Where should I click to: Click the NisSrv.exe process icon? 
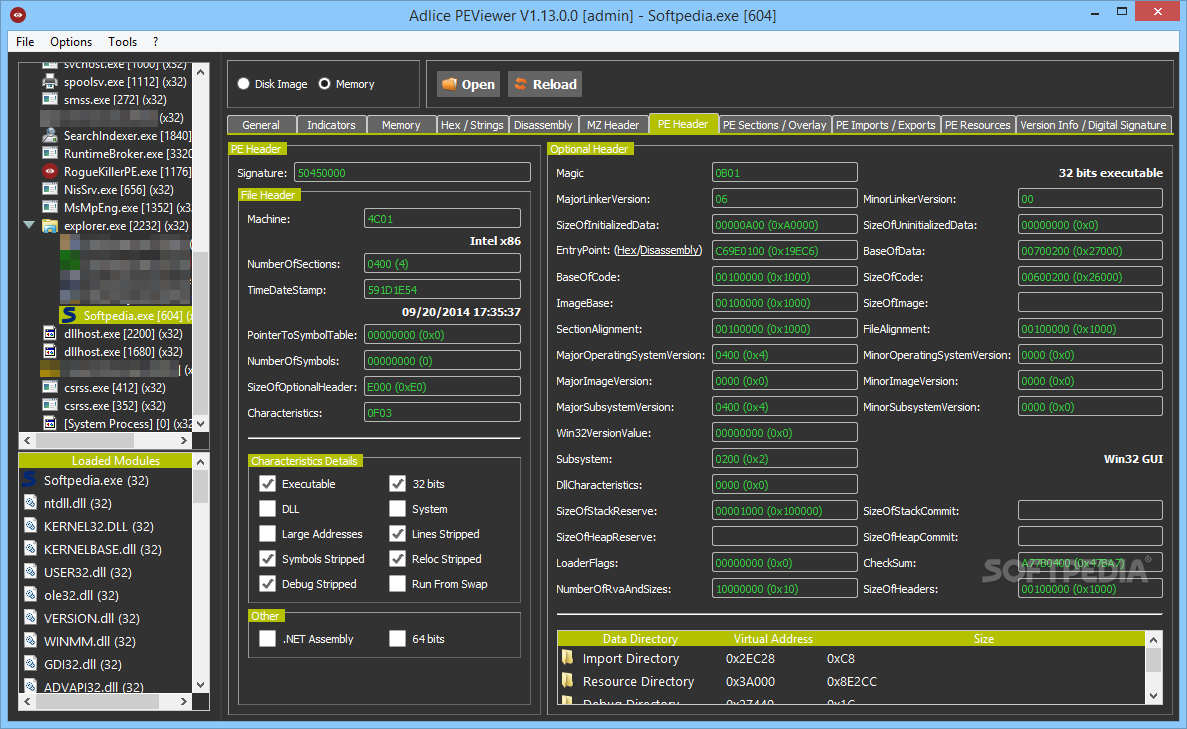coord(50,189)
